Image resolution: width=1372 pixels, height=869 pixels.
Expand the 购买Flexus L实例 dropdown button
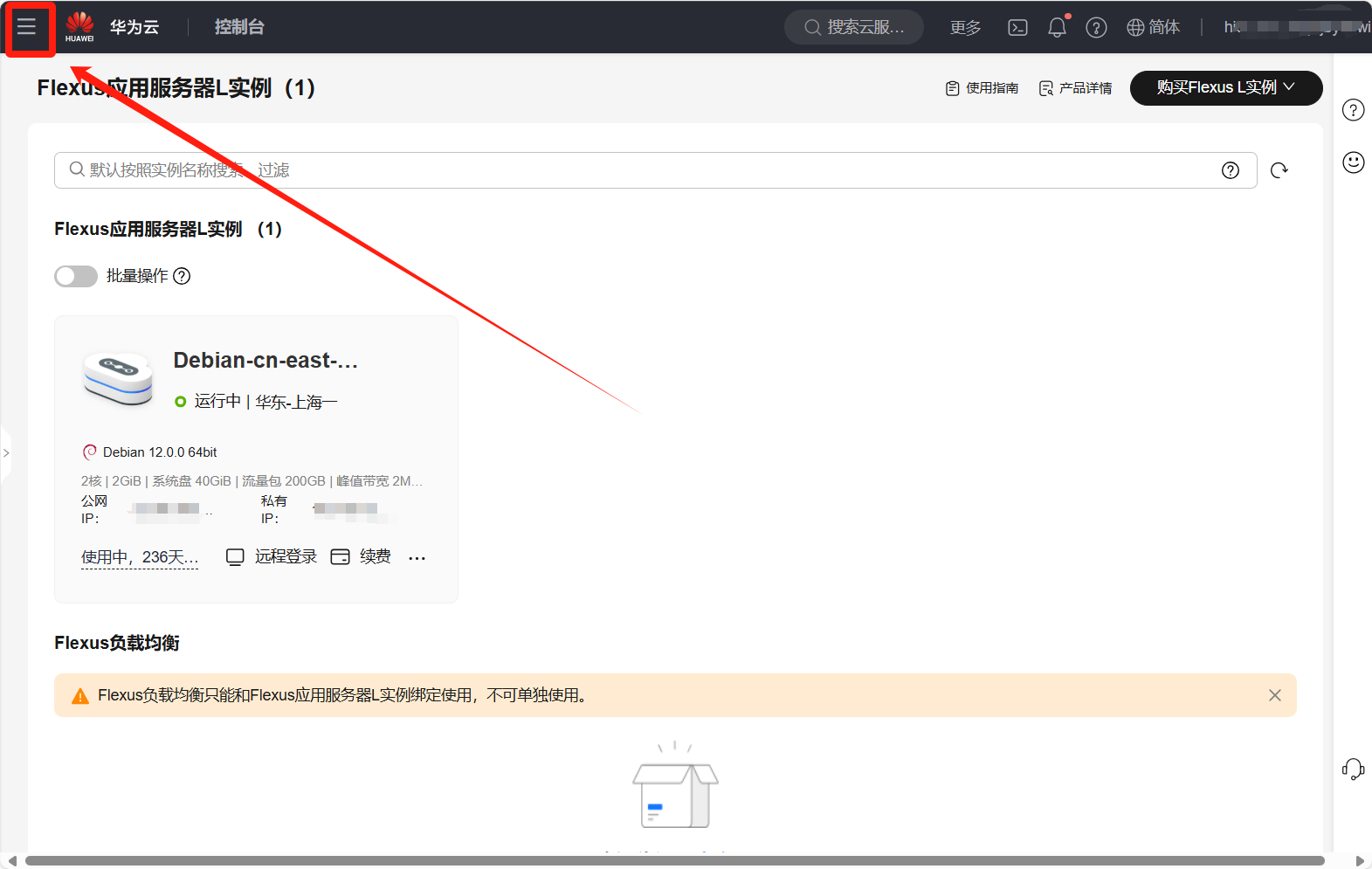(1225, 88)
